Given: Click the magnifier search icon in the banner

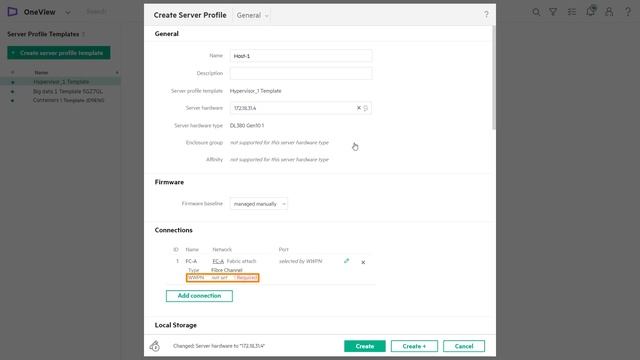Looking at the screenshot, I should coord(536,12).
